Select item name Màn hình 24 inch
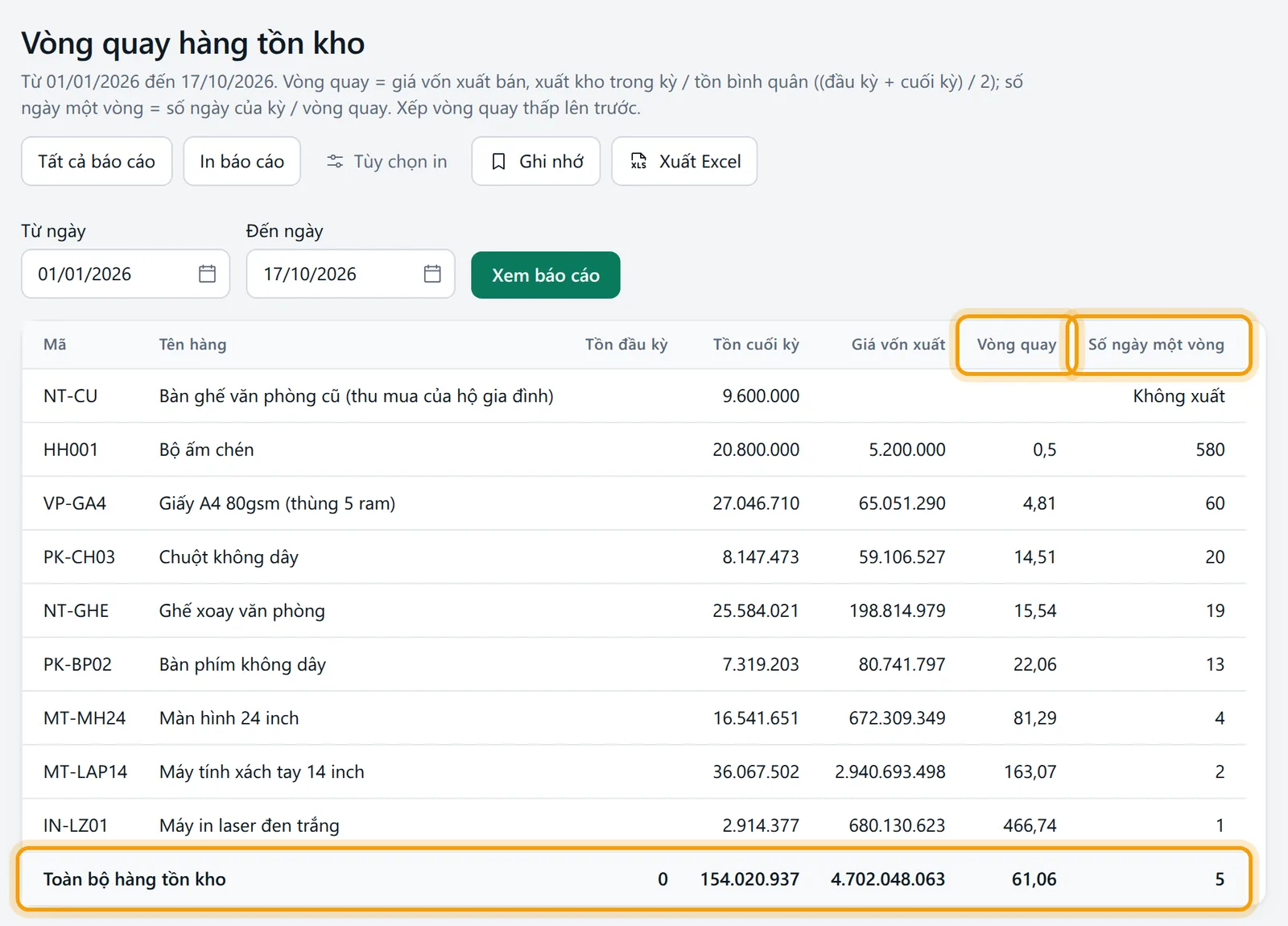The image size is (1288, 926). pyautogui.click(x=229, y=718)
